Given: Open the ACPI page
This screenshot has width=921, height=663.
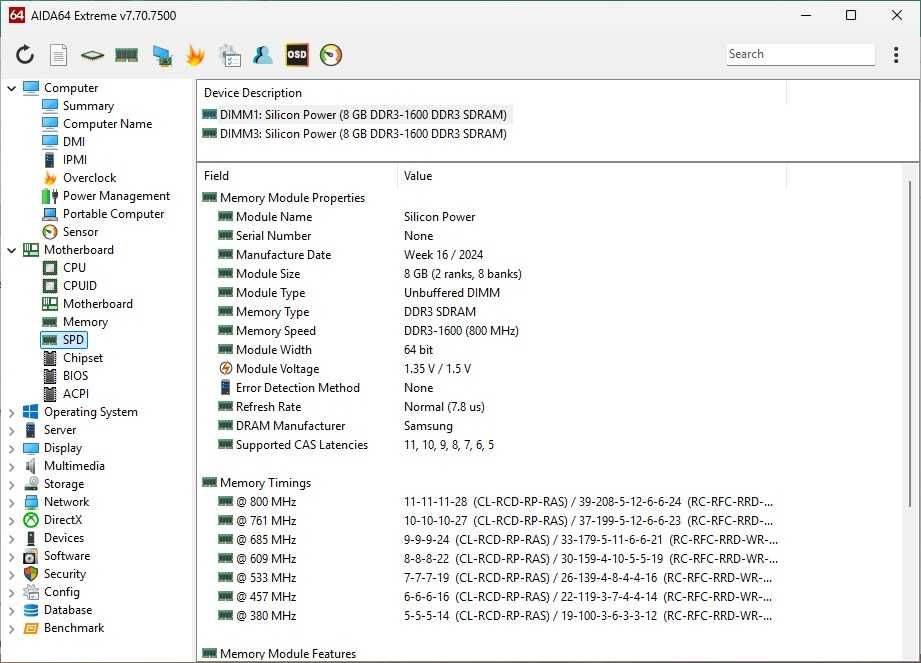Looking at the screenshot, I should [76, 394].
